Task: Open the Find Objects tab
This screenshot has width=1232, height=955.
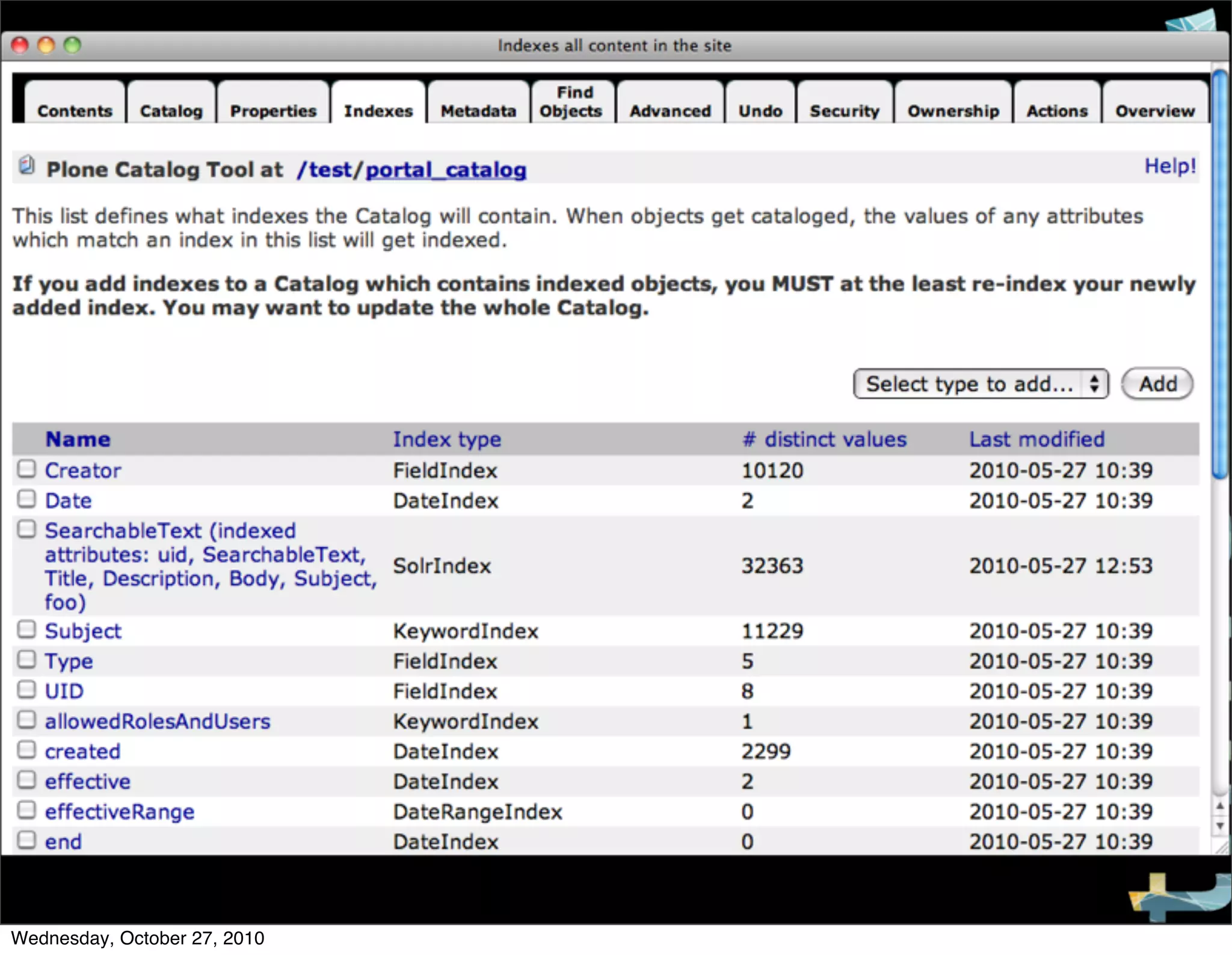Action: 571,102
